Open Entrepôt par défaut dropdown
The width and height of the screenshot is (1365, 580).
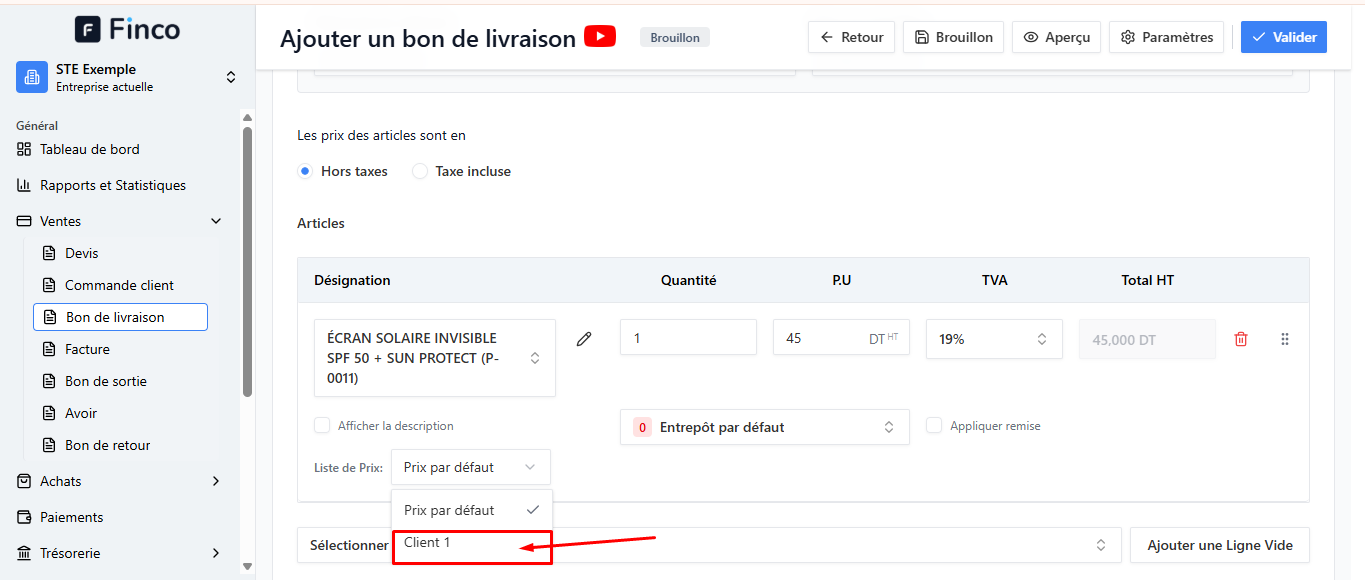pos(765,427)
